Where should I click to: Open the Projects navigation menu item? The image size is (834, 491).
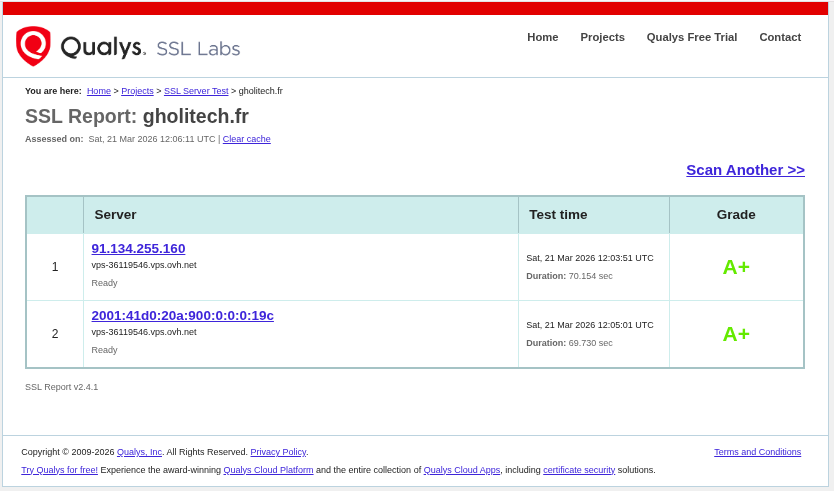click(602, 37)
